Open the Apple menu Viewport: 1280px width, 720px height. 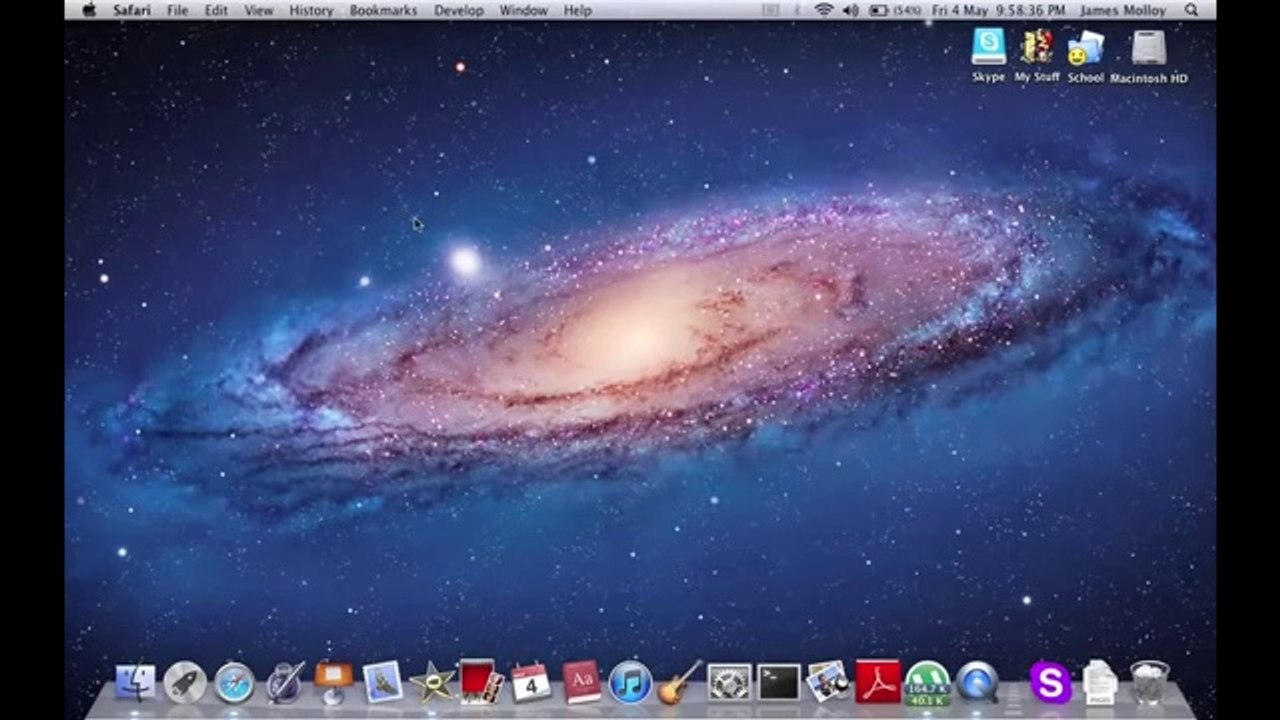89,10
